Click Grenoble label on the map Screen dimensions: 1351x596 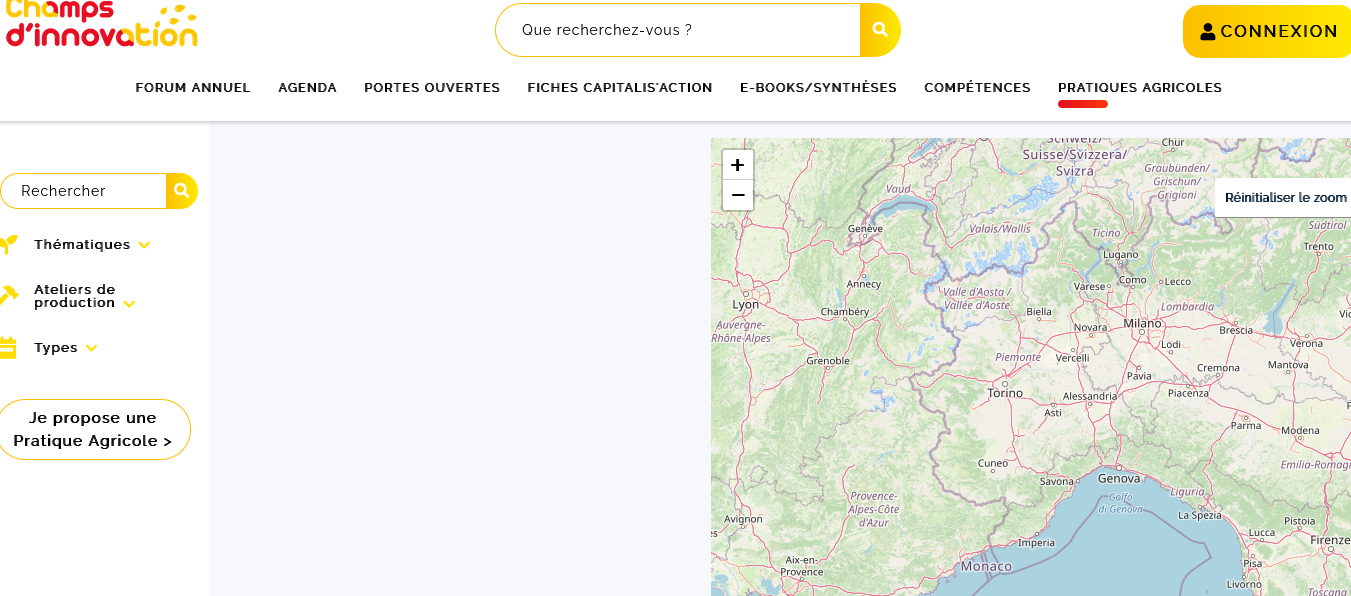click(x=828, y=361)
